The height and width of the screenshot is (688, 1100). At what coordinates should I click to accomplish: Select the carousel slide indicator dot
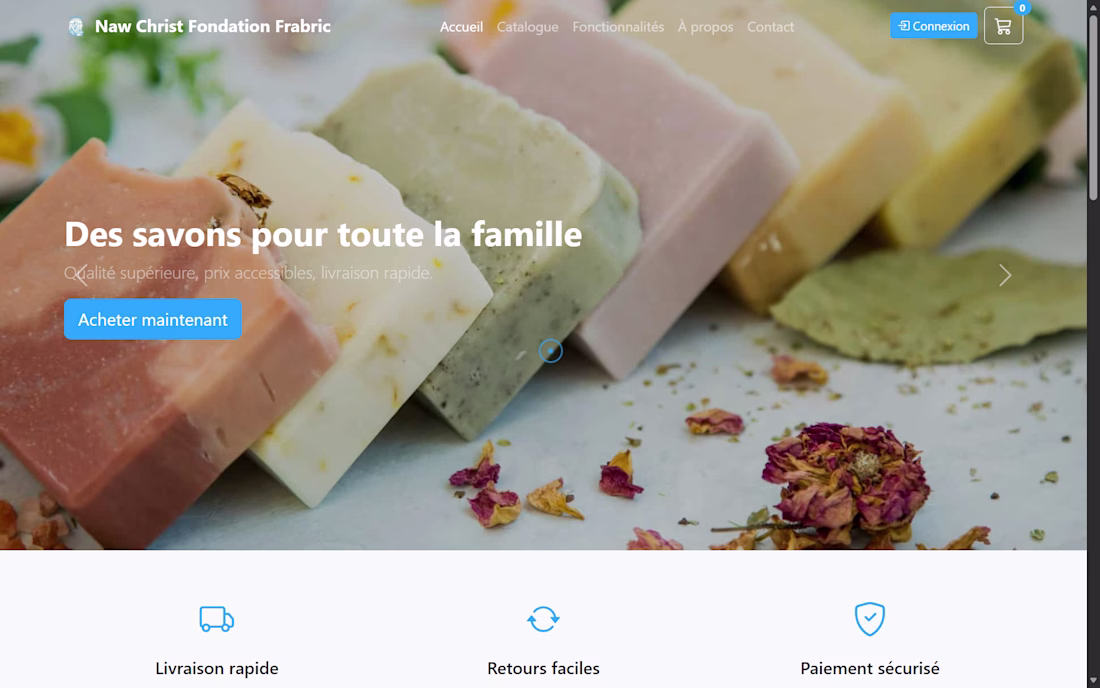pyautogui.click(x=551, y=351)
